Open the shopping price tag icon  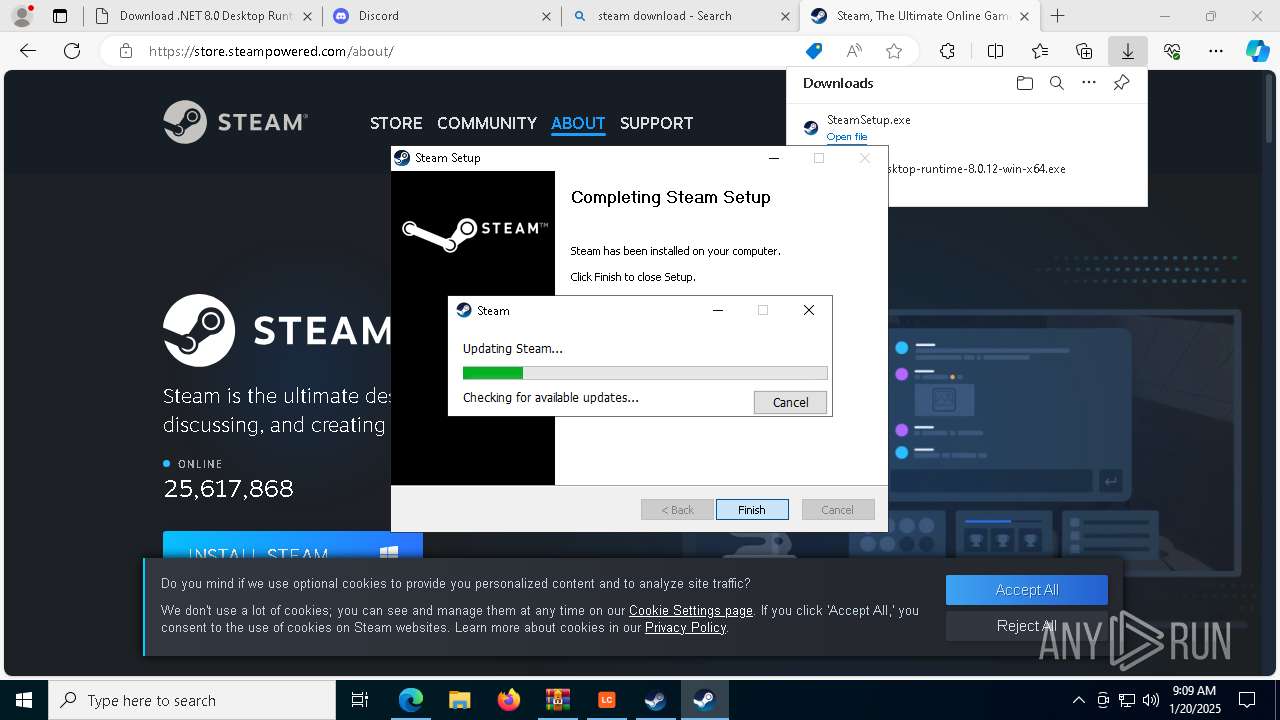814,51
